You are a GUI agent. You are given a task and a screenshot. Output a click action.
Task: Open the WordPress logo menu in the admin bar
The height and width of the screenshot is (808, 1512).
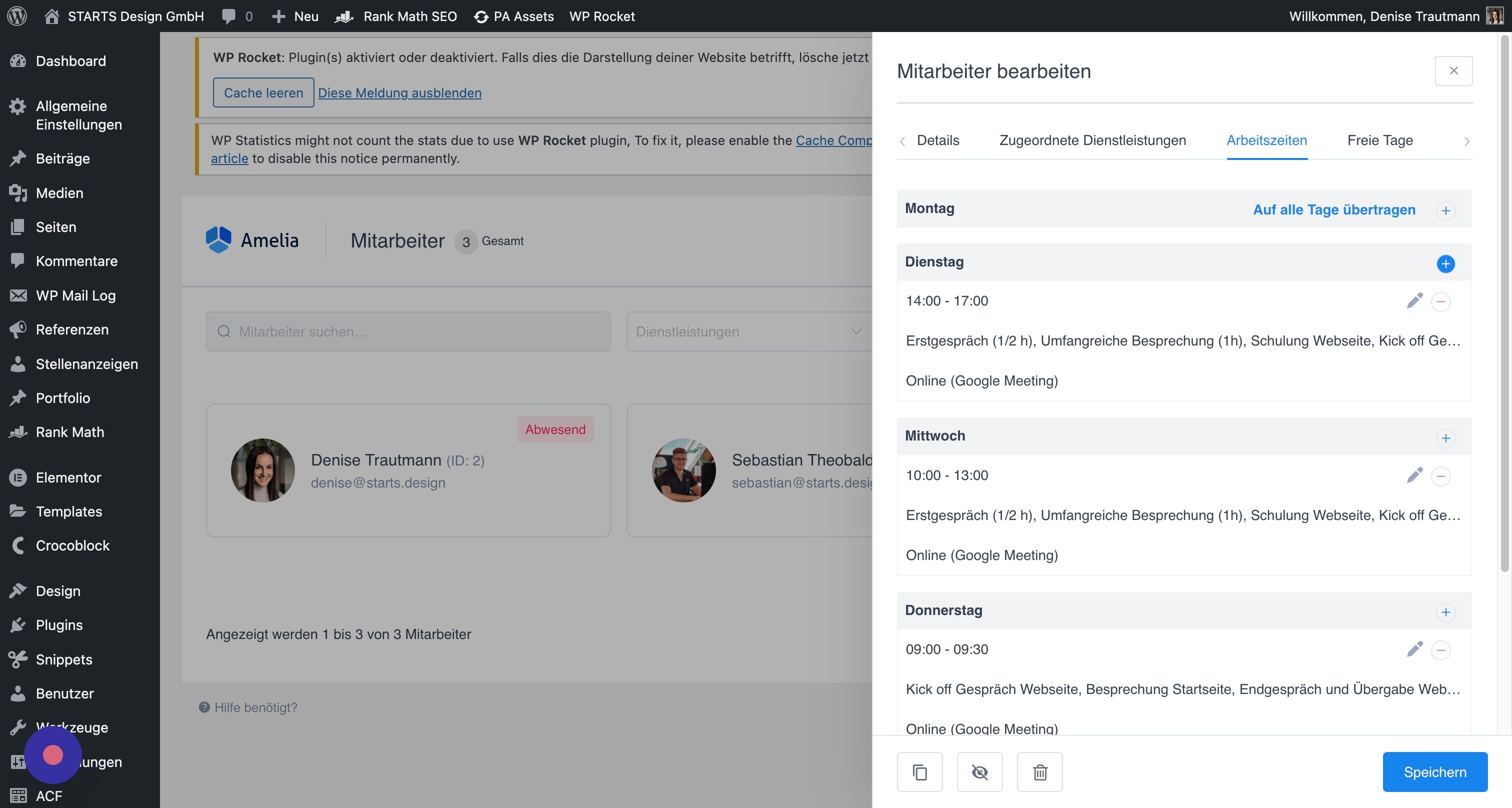17,16
